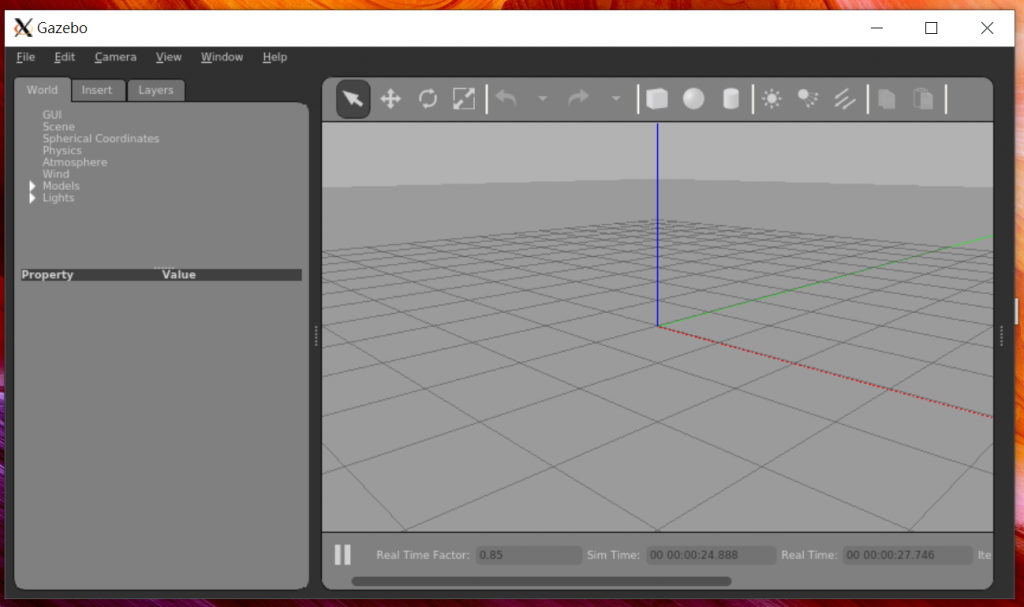Select Scene in the world tree
1024x607 pixels.
tap(59, 127)
